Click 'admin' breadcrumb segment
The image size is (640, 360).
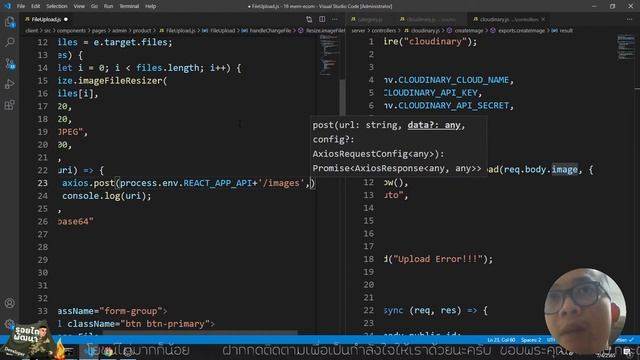point(119,31)
